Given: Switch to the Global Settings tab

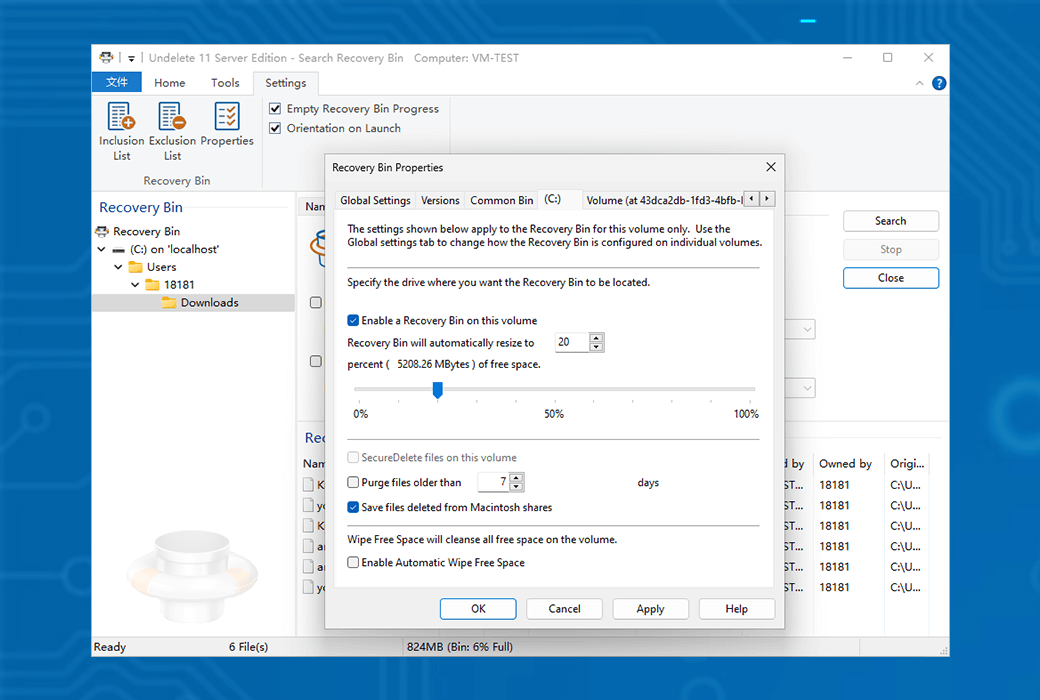Looking at the screenshot, I should (375, 200).
